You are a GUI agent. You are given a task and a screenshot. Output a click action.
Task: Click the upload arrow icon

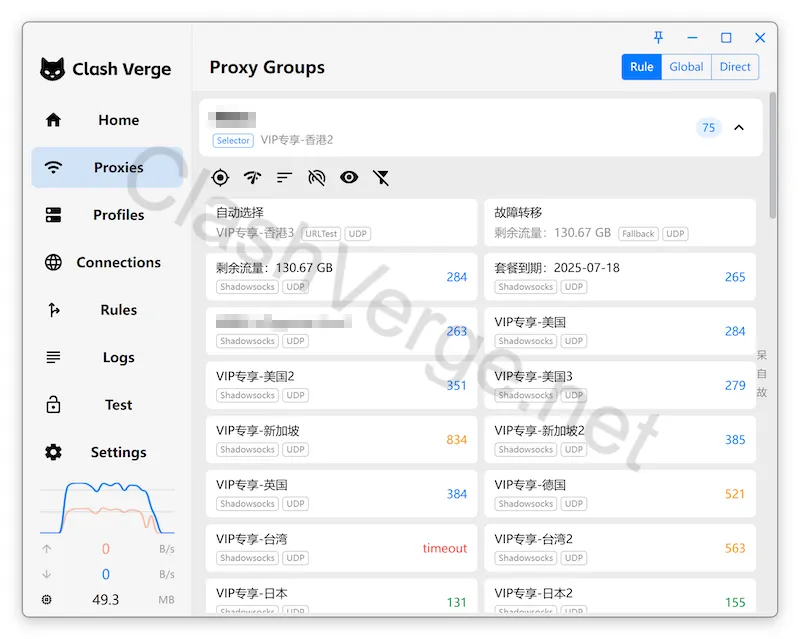46,549
